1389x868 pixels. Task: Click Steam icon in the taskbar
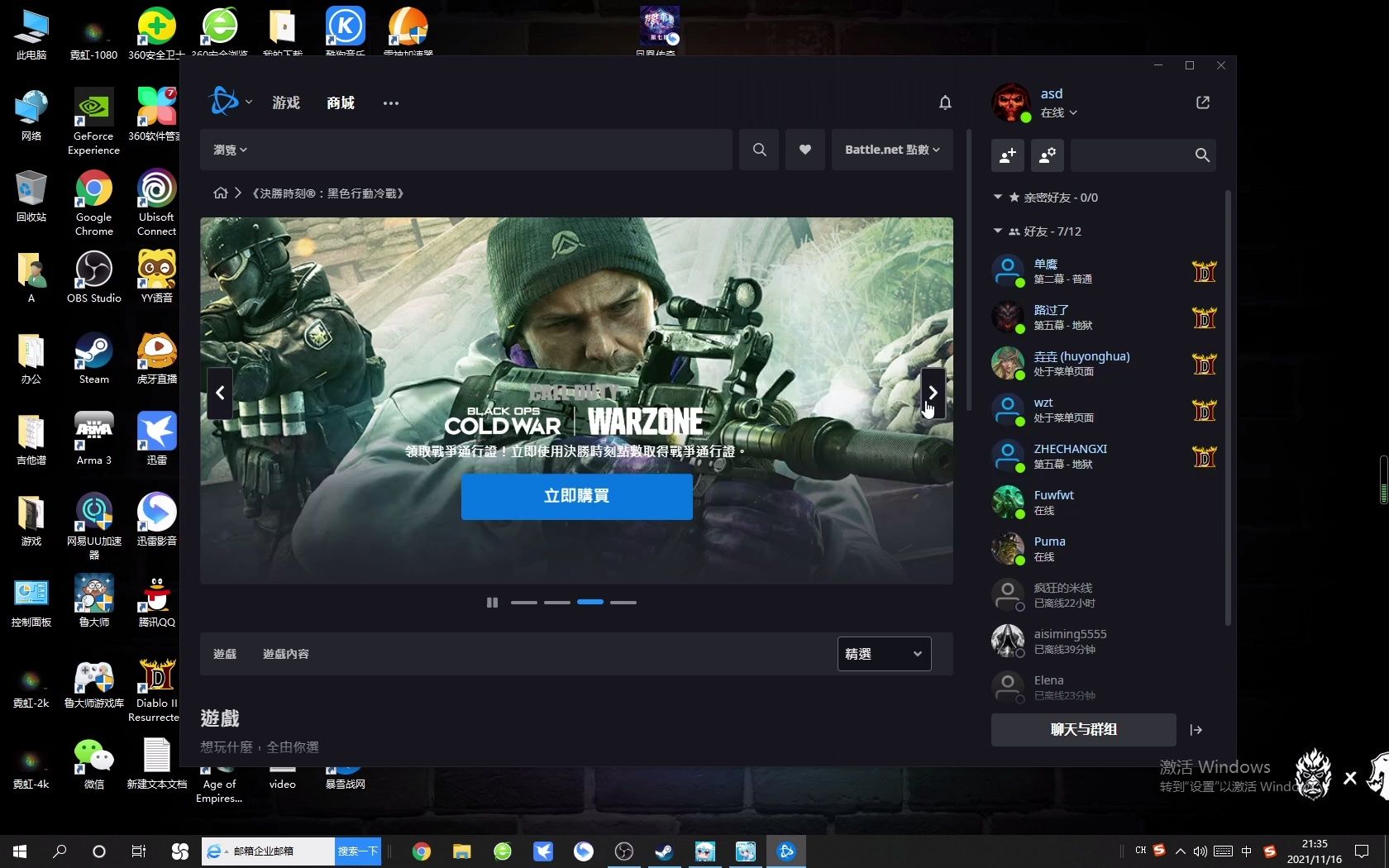664,851
